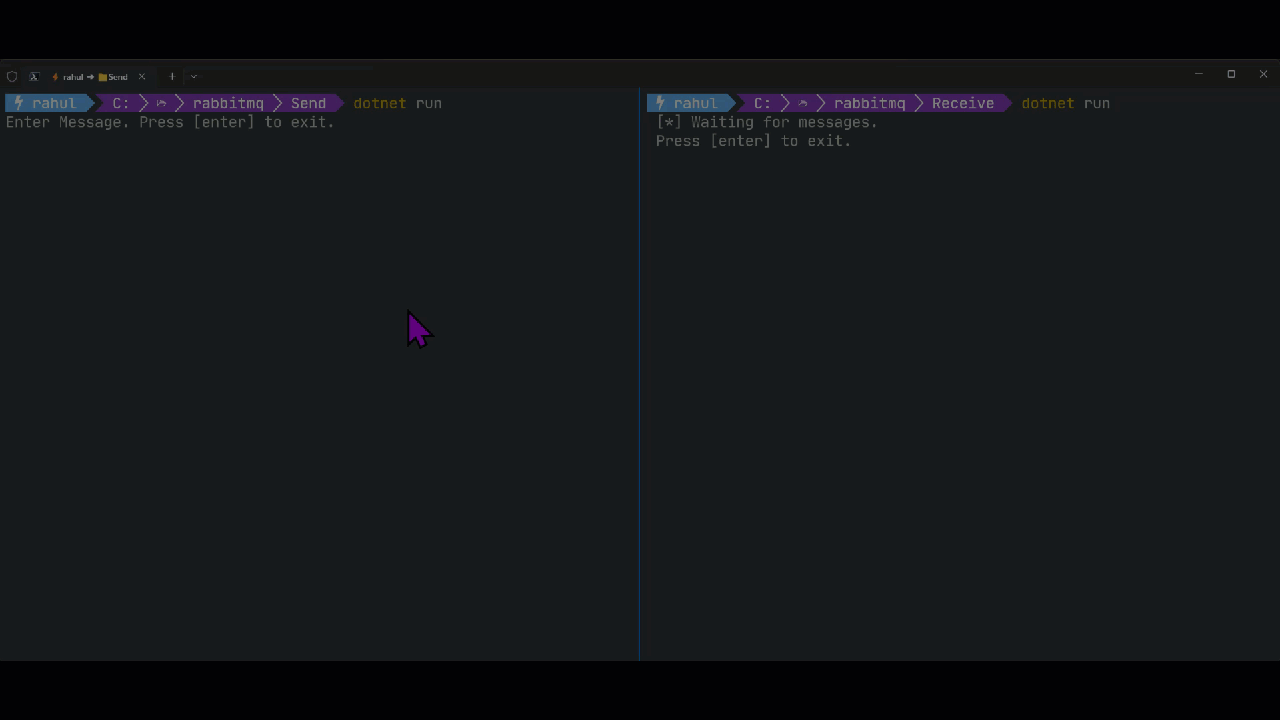Viewport: 1280px width, 720px height.
Task: Click the Enter Message prompt line
Action: (169, 122)
